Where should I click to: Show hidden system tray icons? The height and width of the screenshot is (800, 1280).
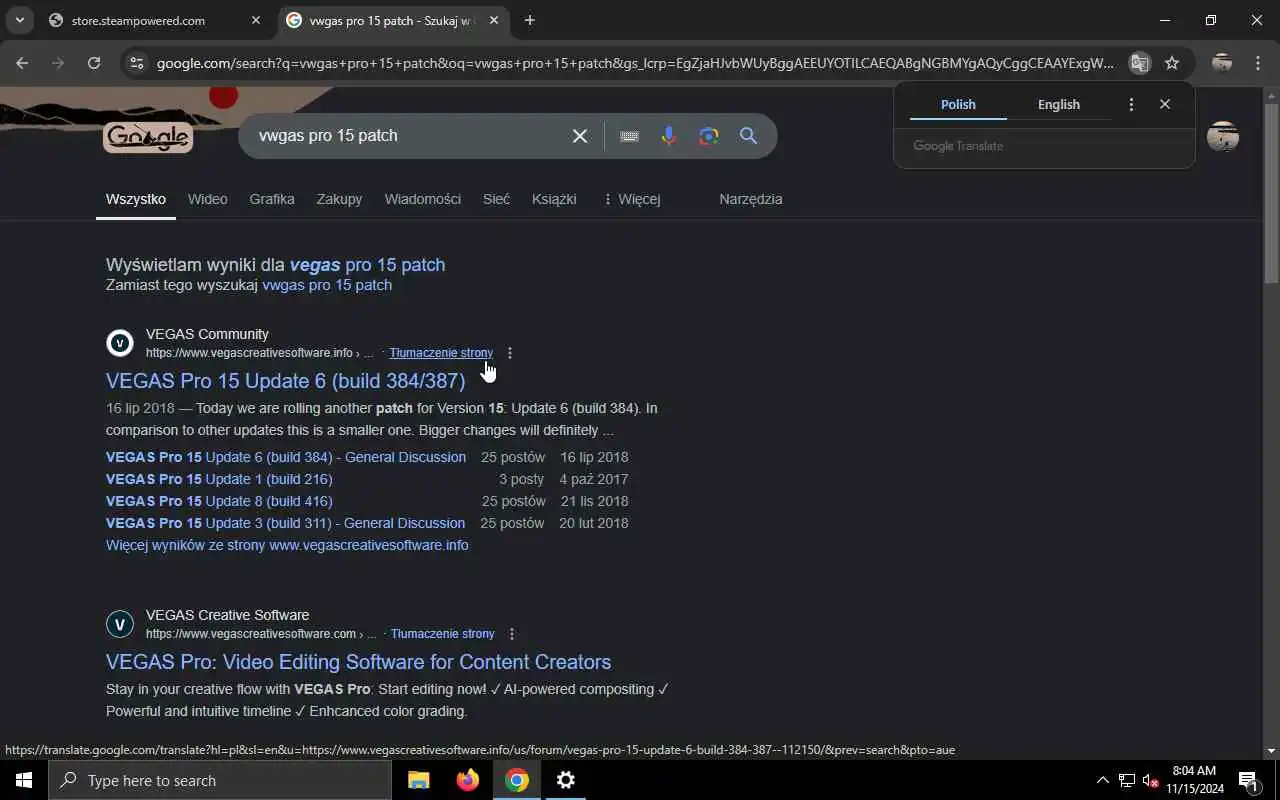click(x=1103, y=780)
